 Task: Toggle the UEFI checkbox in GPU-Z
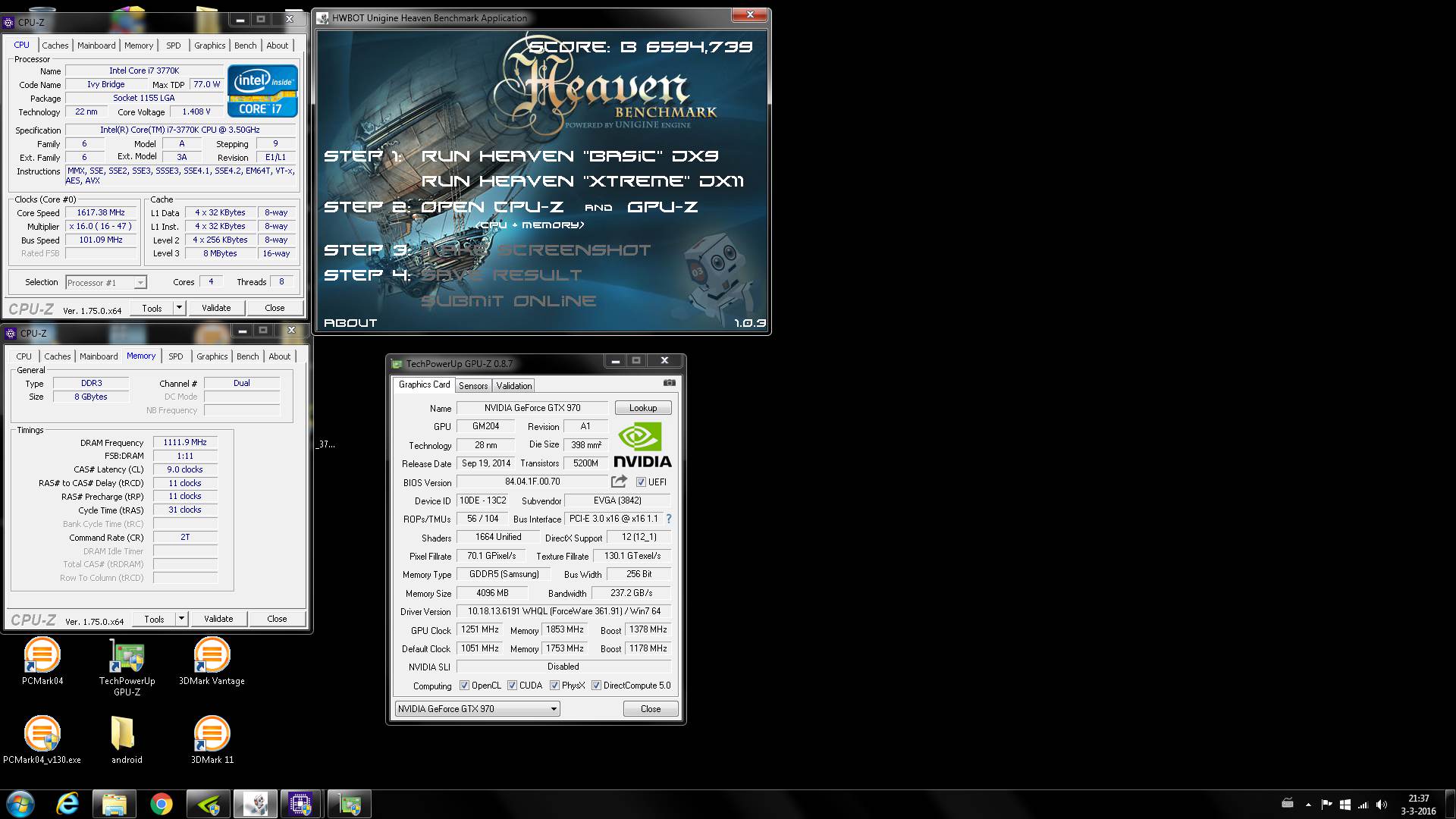641,482
